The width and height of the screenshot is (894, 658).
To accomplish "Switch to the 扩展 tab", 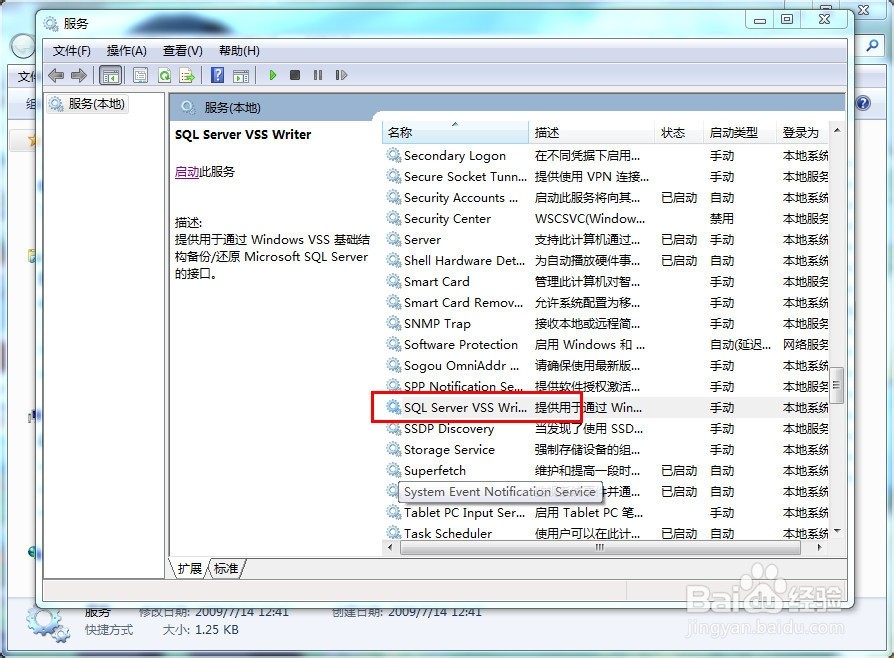I will click(189, 568).
